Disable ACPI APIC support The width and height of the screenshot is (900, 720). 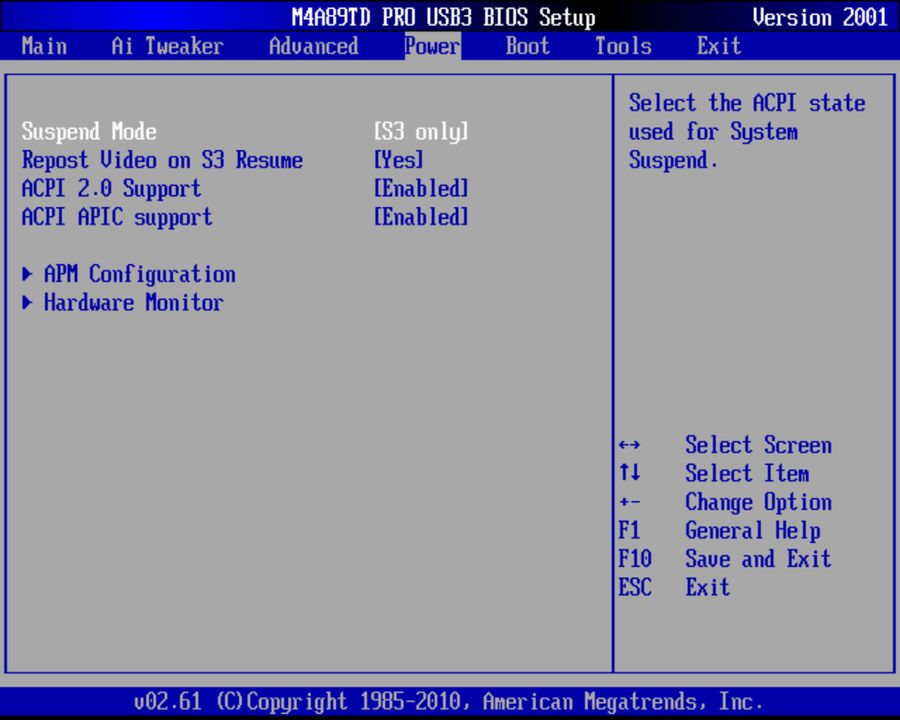pos(421,217)
